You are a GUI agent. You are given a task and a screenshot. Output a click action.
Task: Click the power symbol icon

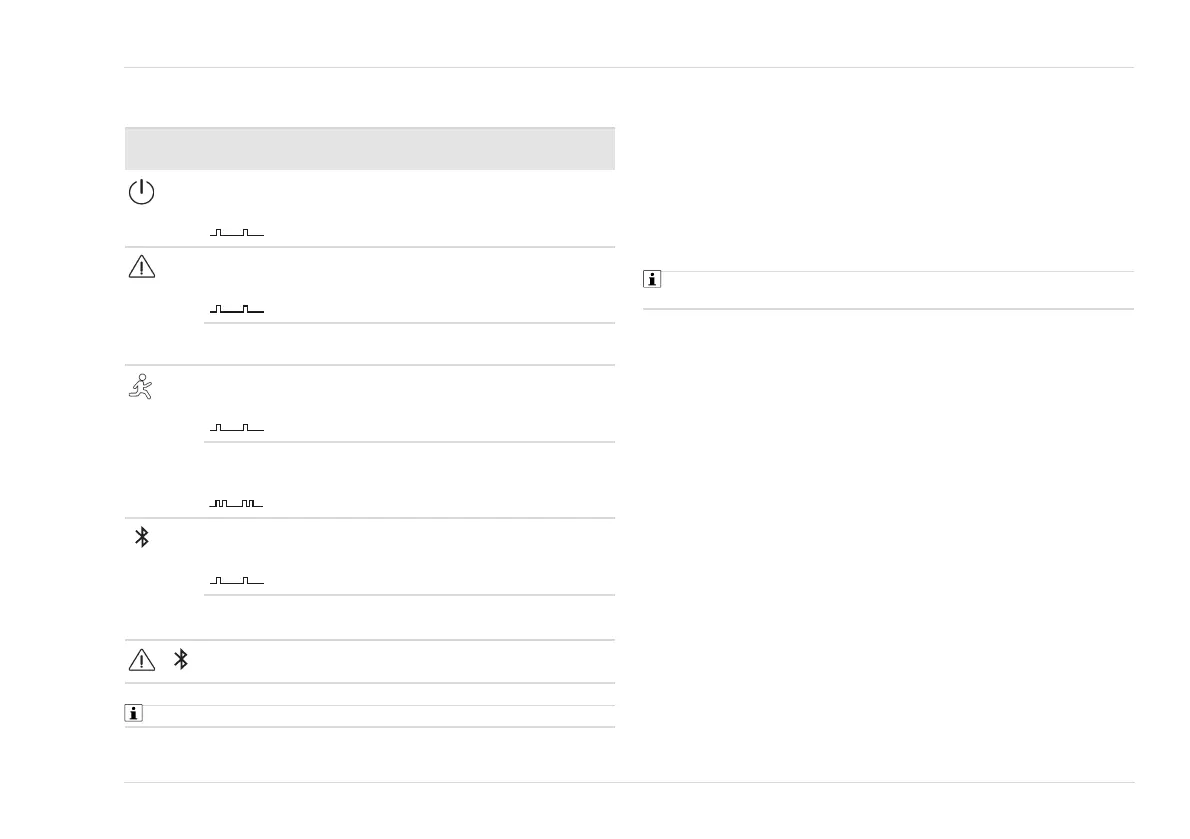[x=142, y=193]
